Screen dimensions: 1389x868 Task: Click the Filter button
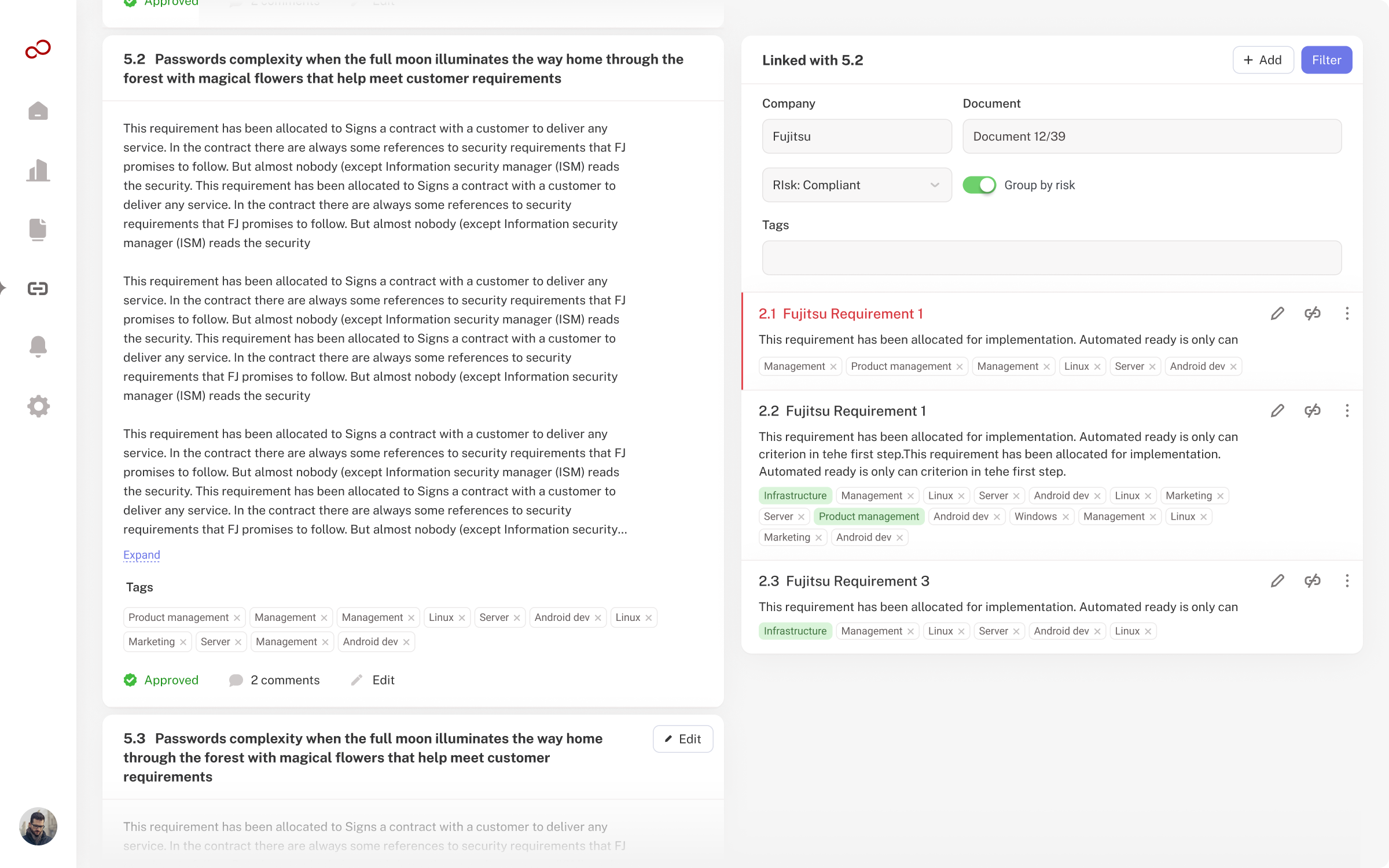[x=1326, y=60]
